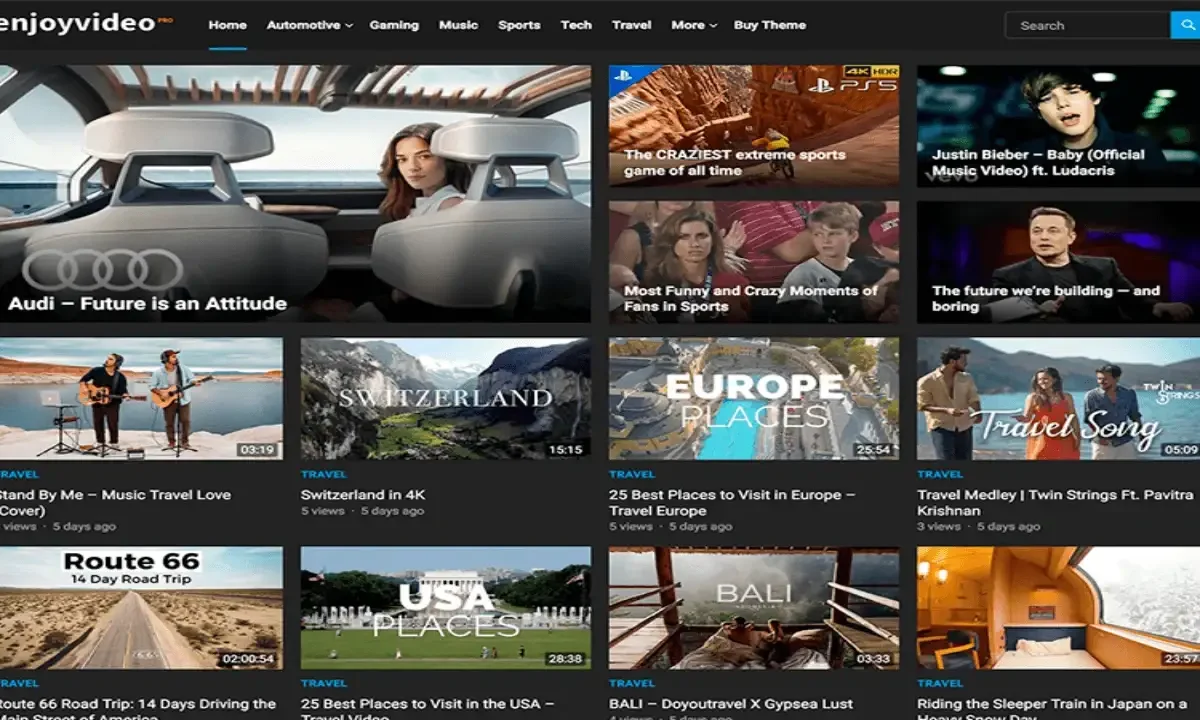Viewport: 1200px width, 720px height.
Task: Open the CRAZIEST extreme sports game thumbnail
Action: 754,126
